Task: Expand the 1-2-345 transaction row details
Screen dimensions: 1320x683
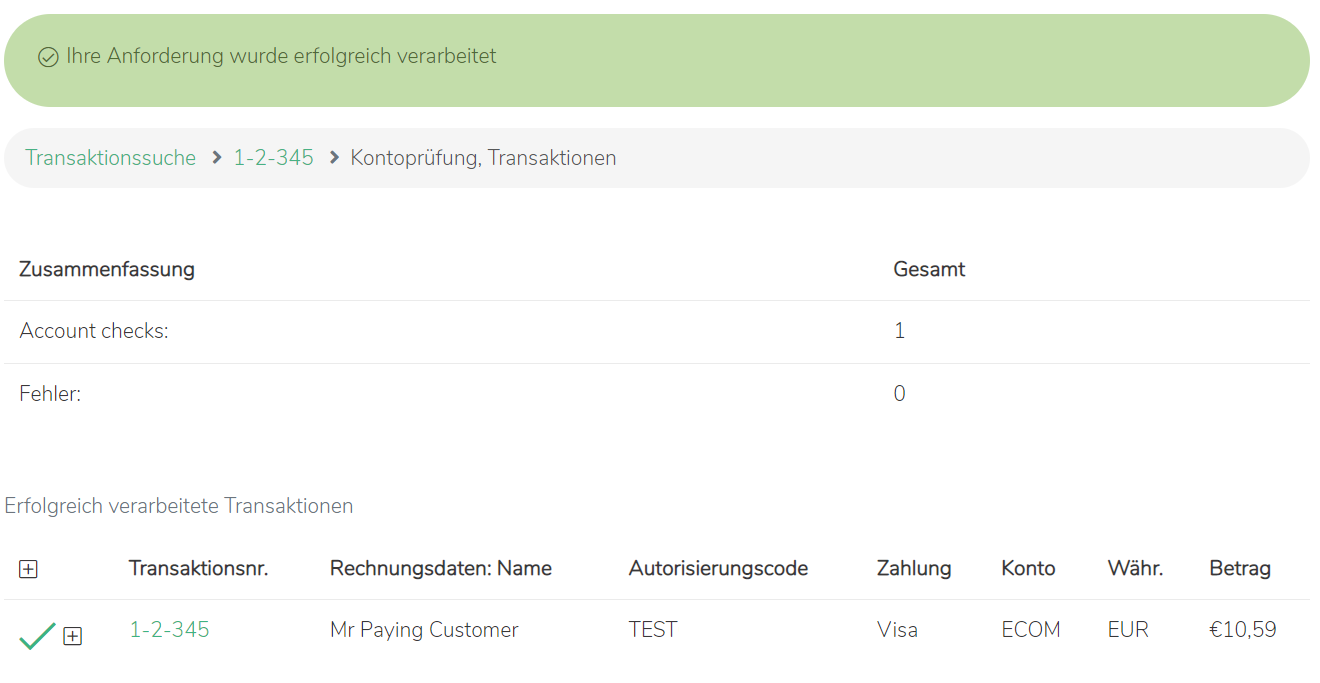Action: (x=72, y=636)
